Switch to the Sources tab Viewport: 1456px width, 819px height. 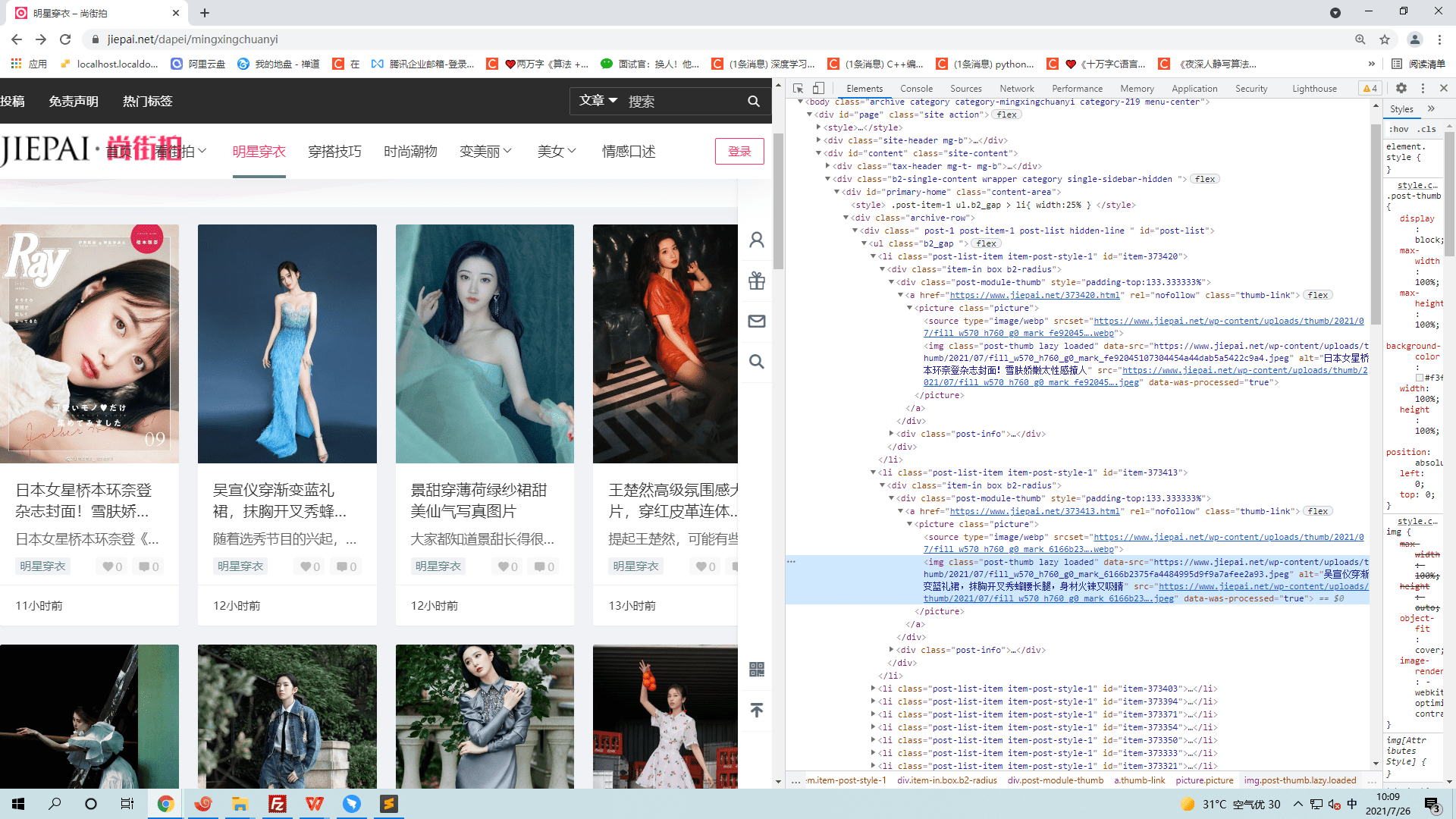[965, 89]
